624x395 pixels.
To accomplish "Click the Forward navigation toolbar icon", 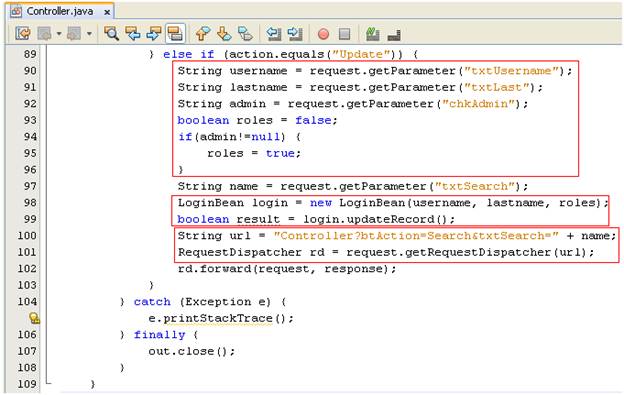I will tap(74, 33).
